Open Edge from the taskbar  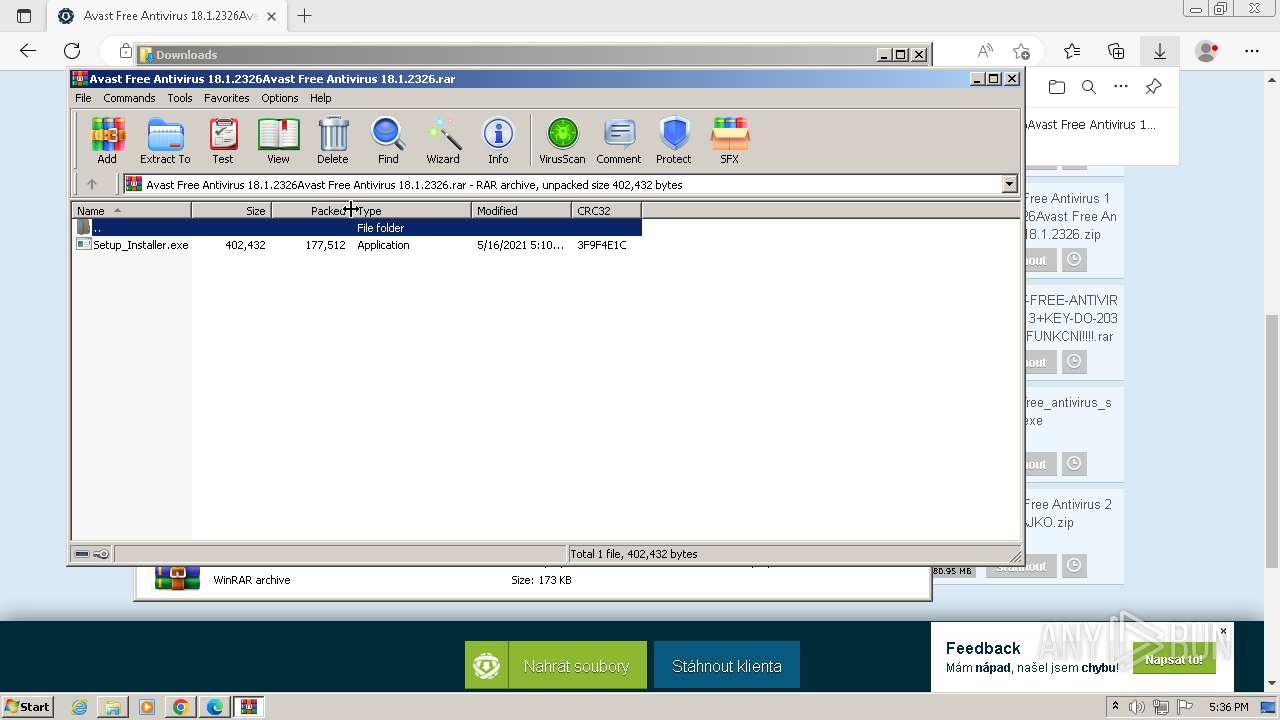tap(214, 707)
